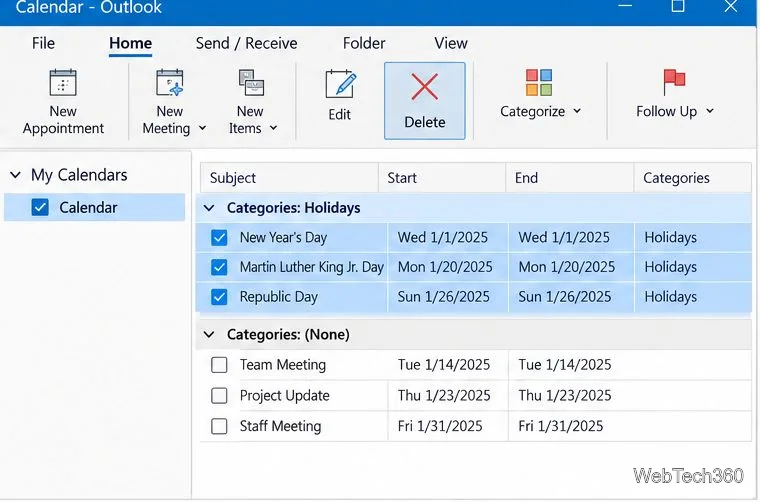Switch to the Send / Receive tab
This screenshot has height=502, width=760.
click(246, 43)
